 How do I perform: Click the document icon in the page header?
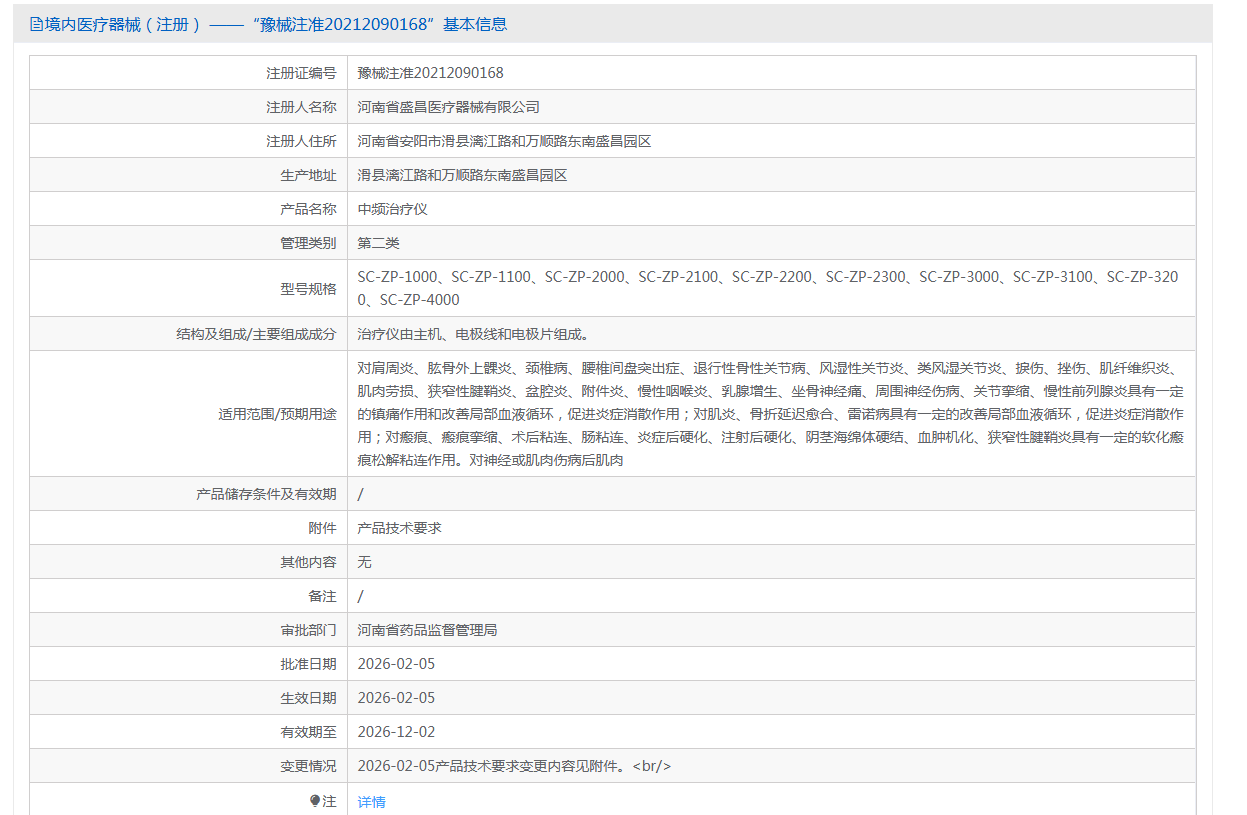pyautogui.click(x=36, y=24)
